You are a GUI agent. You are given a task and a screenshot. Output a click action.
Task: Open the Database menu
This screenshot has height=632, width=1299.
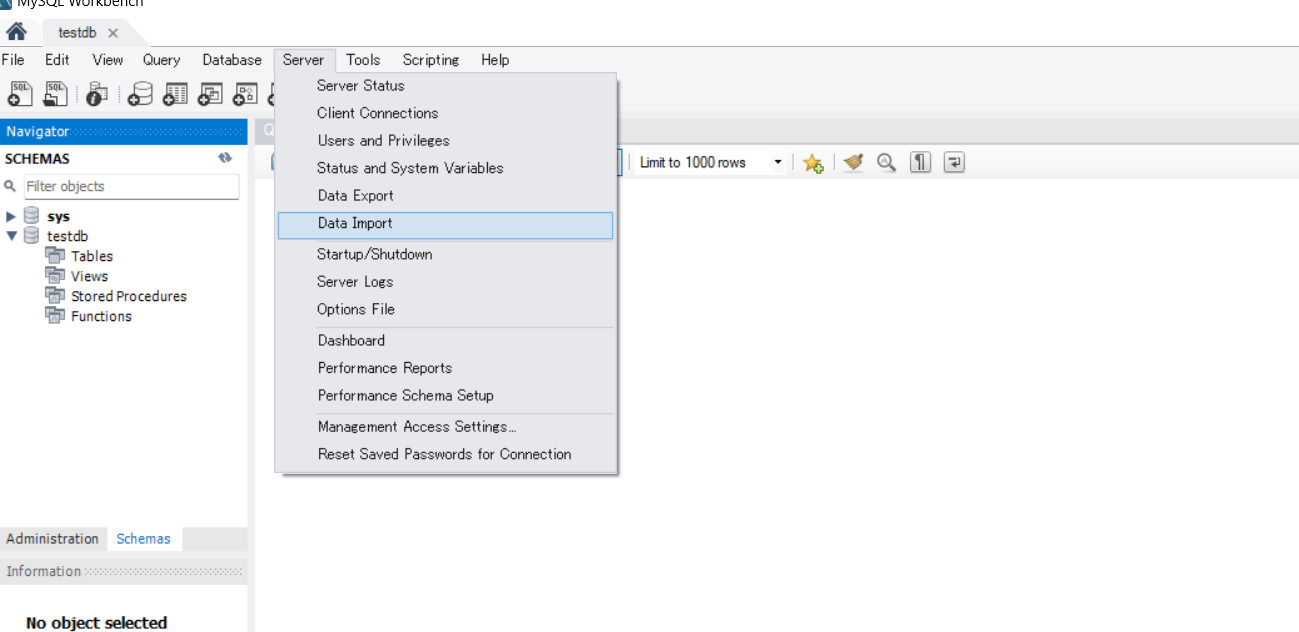point(232,60)
